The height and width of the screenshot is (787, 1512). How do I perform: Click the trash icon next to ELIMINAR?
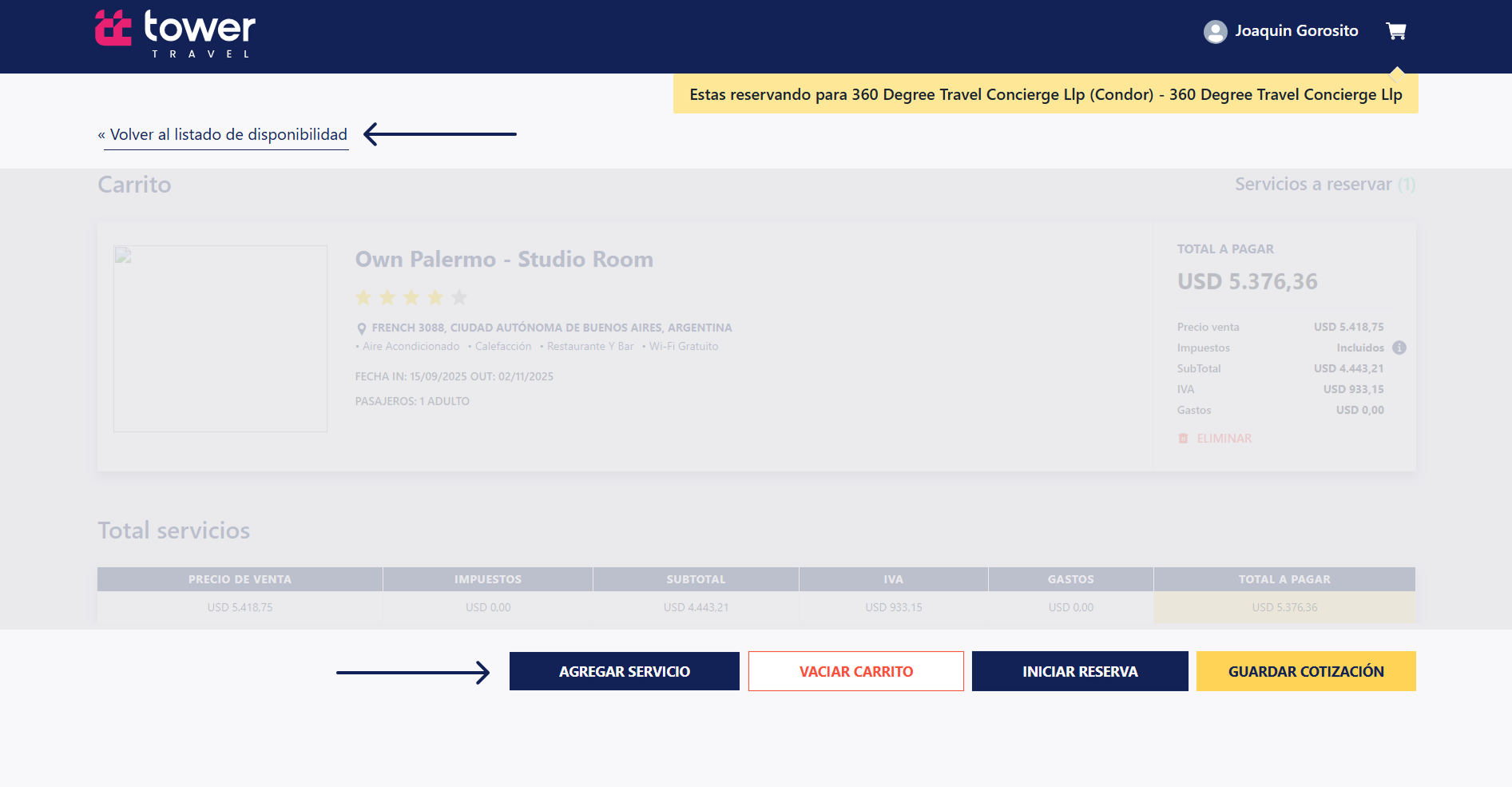[1183, 439]
